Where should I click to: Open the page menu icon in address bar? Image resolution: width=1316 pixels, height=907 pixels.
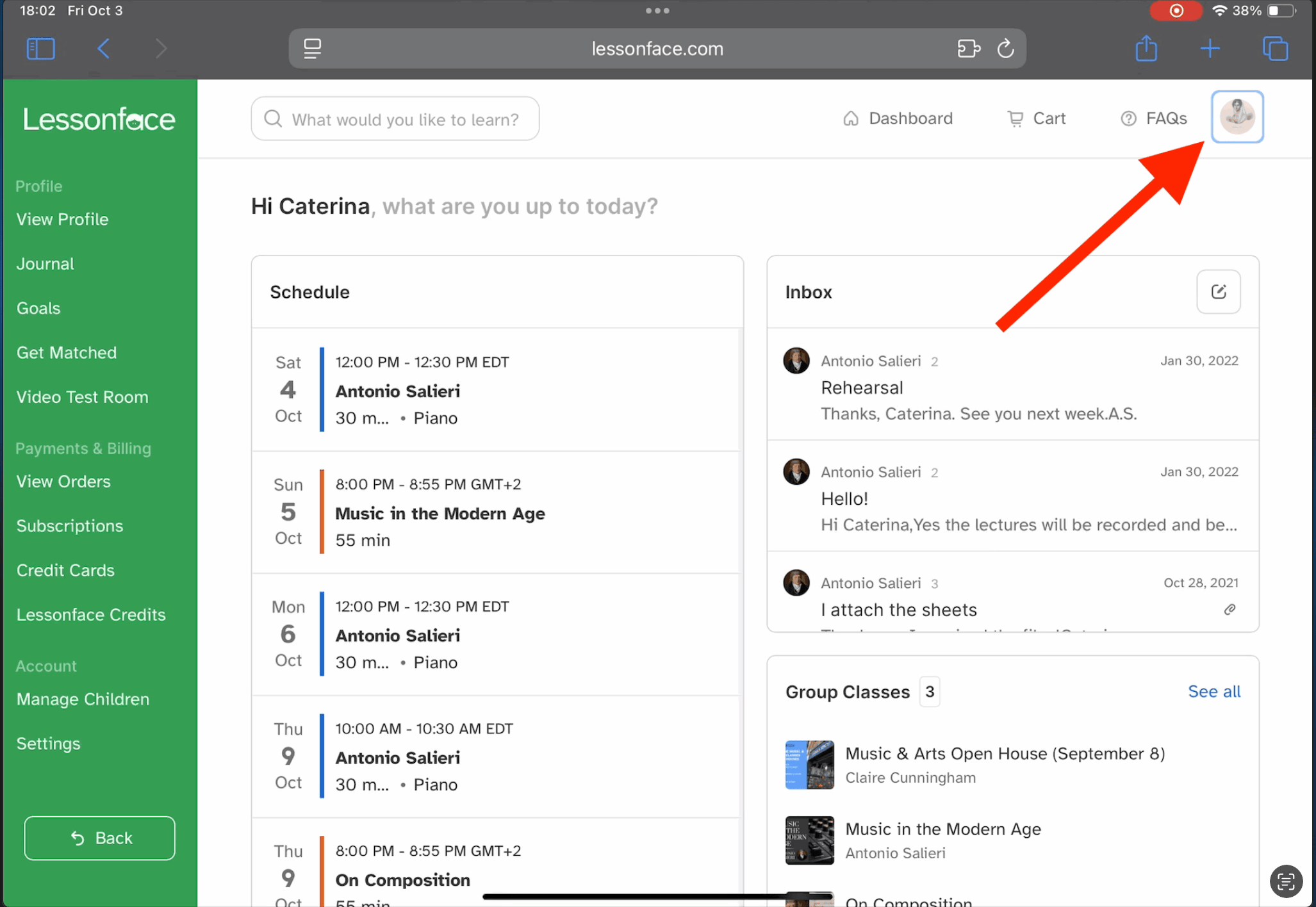[x=312, y=49]
